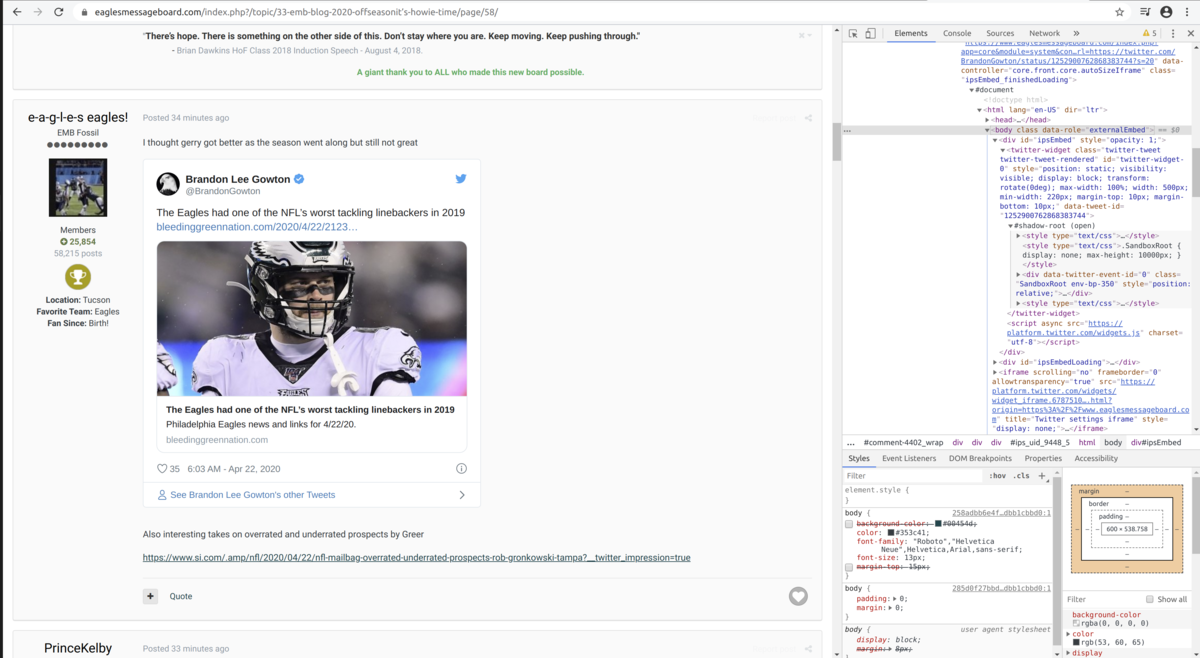This screenshot has height=658, width=1200.
Task: Enable the margin-top property checkbox
Action: click(x=849, y=567)
